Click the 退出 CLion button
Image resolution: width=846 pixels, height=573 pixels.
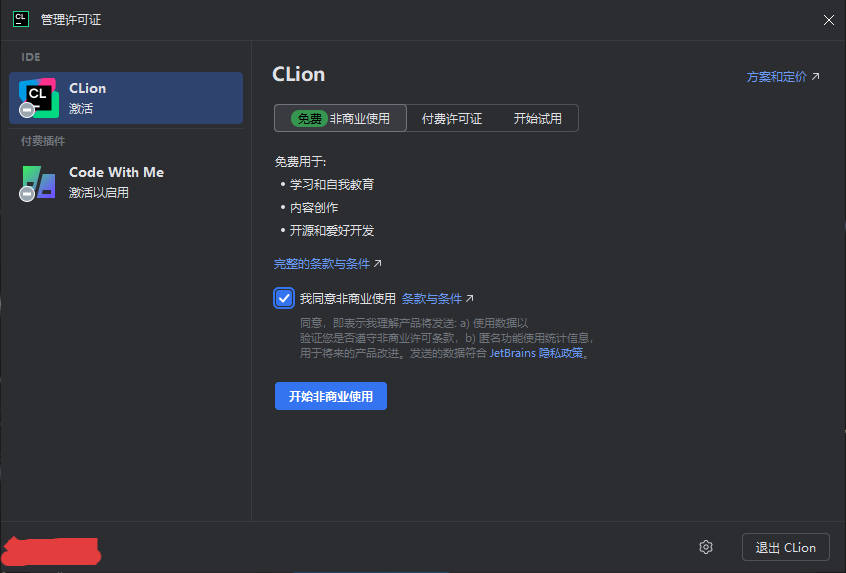coord(786,547)
